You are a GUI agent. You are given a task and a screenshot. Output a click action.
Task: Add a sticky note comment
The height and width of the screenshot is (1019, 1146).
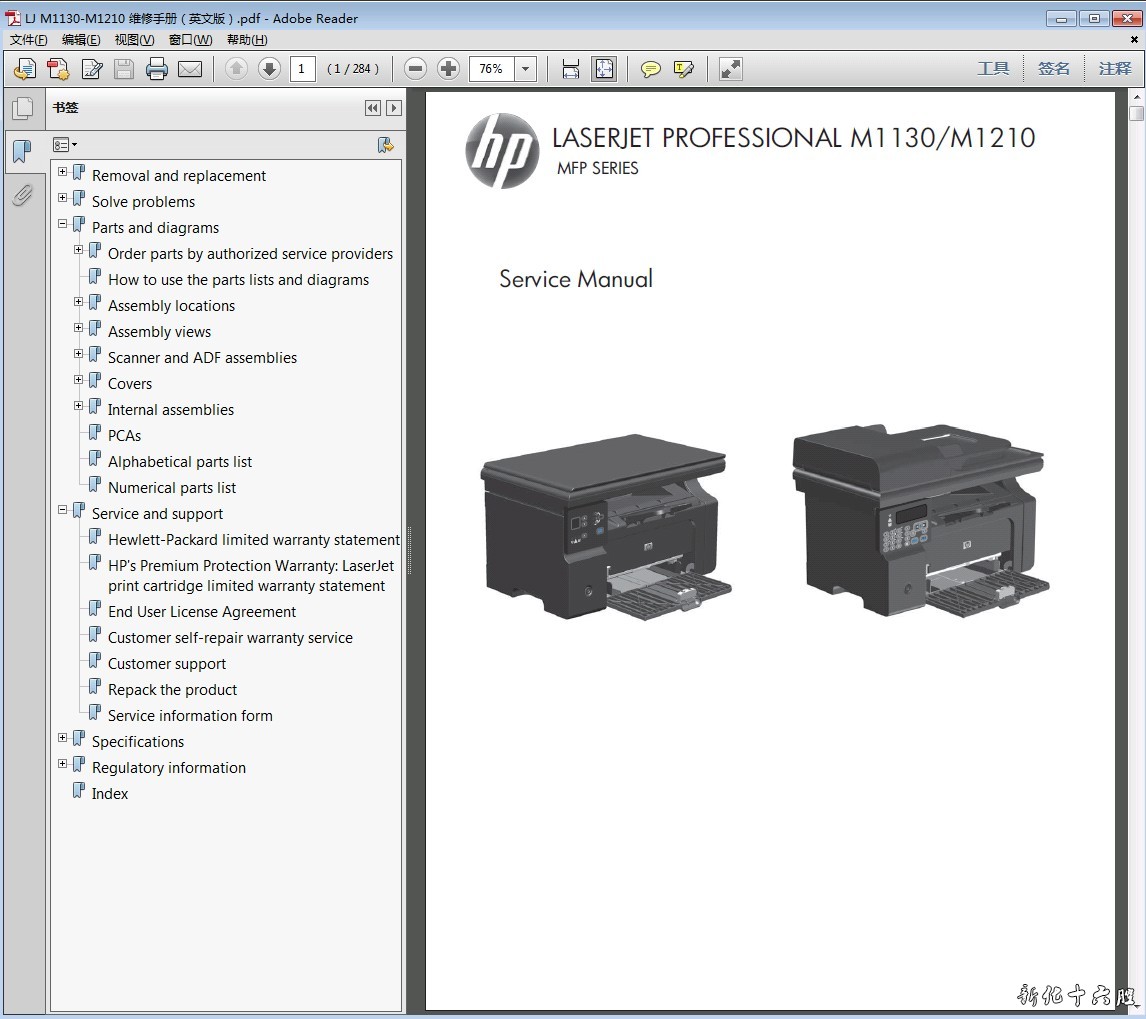coord(651,69)
